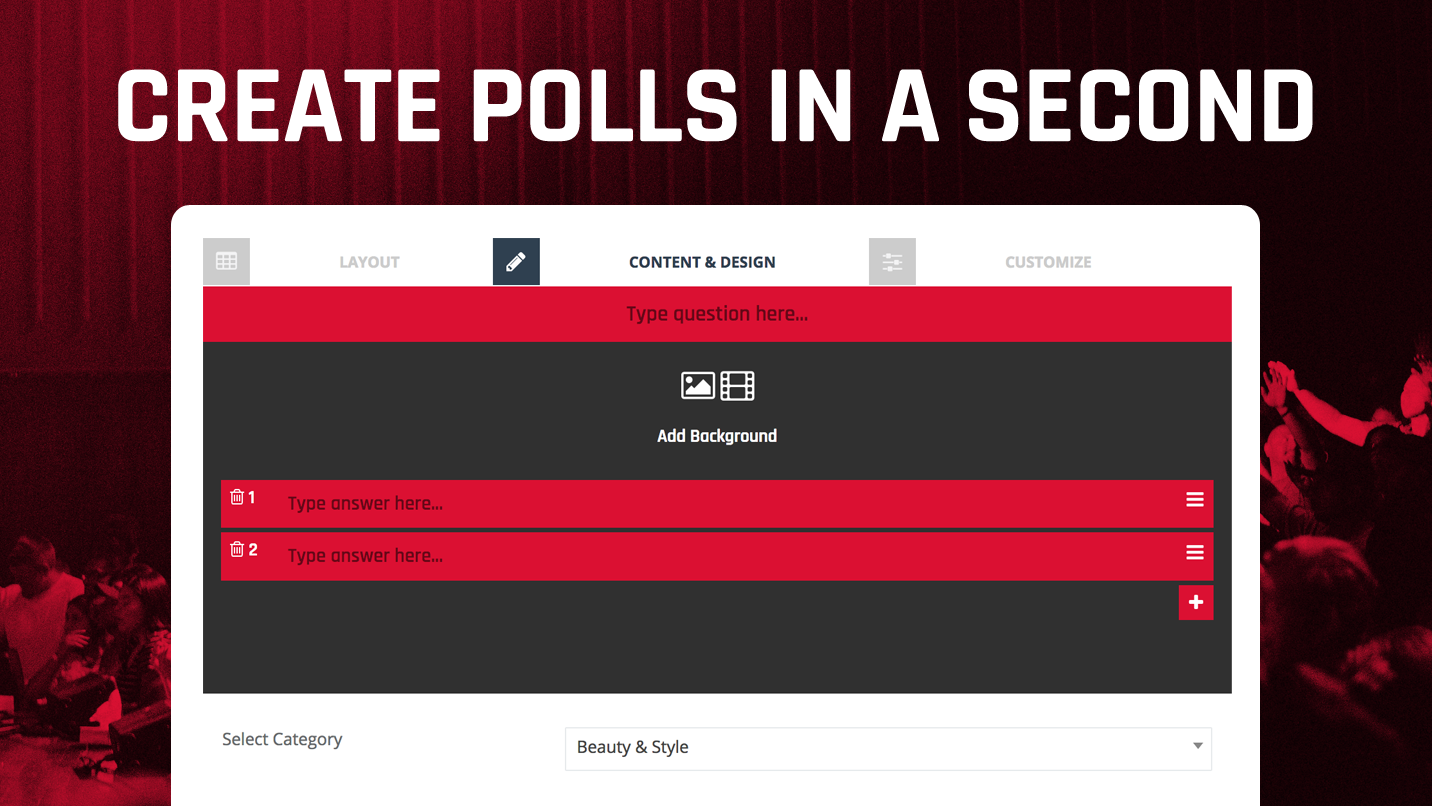Screen dimensions: 1432x806
Task: Click the drag handle on answer 1
Action: coord(1194,500)
